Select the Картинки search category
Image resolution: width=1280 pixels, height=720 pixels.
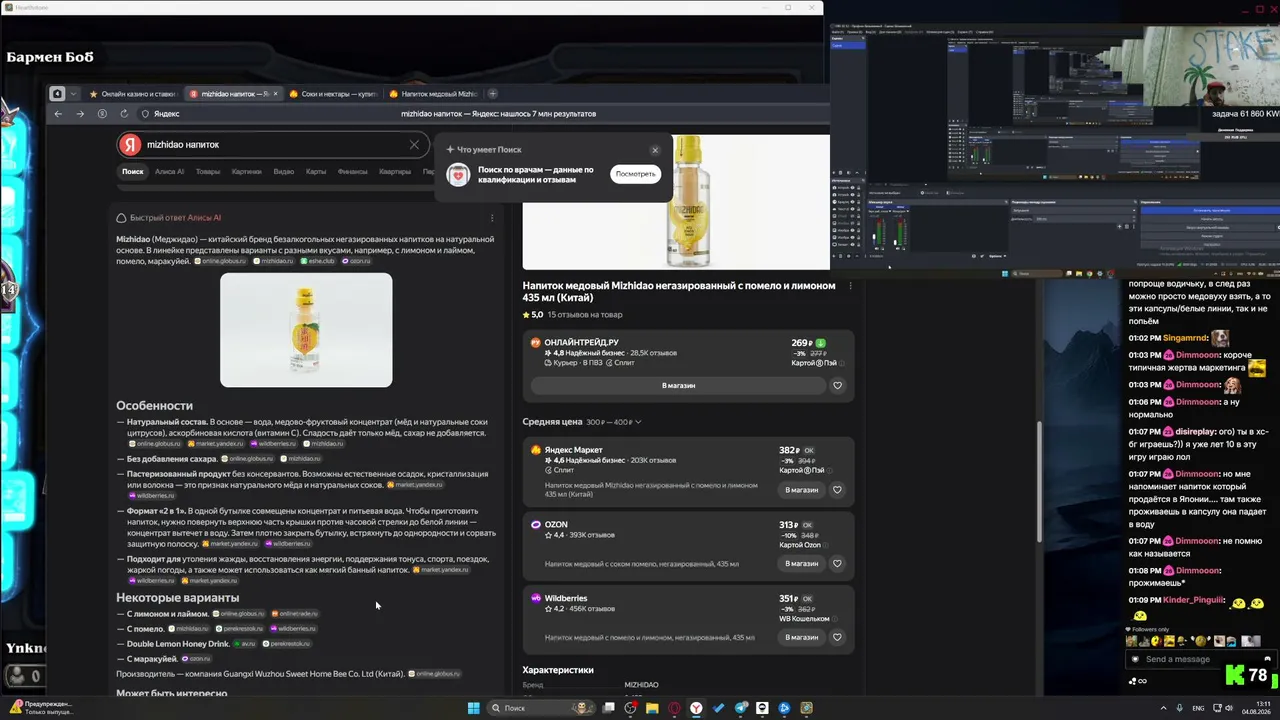point(247,172)
